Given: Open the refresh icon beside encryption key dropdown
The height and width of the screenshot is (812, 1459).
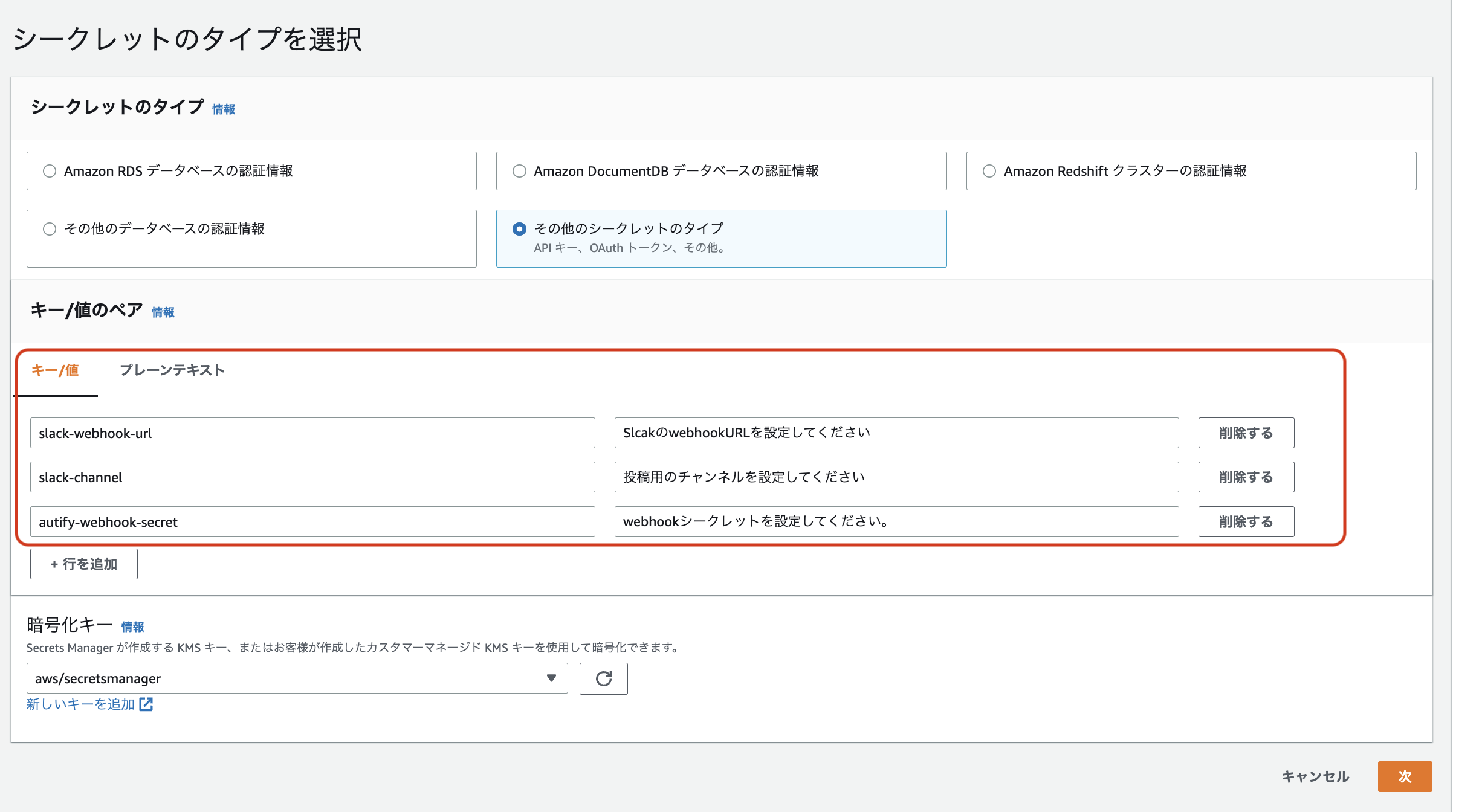Looking at the screenshot, I should click(x=603, y=678).
